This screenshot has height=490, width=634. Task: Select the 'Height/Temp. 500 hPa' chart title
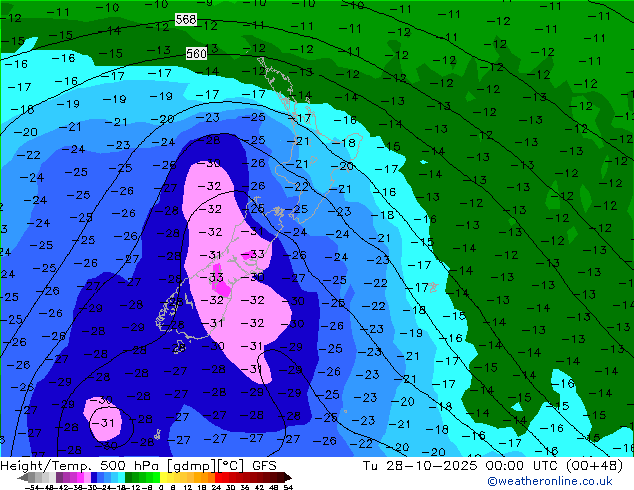[x=79, y=466]
